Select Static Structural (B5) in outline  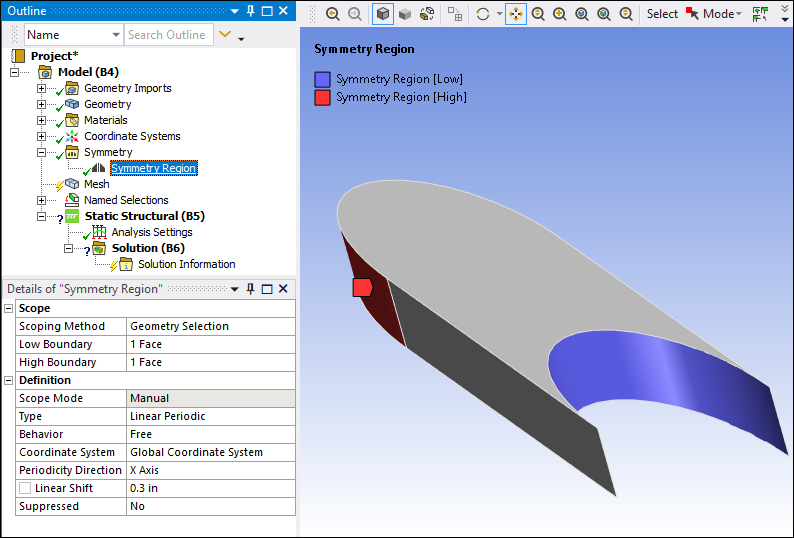pyautogui.click(x=144, y=216)
